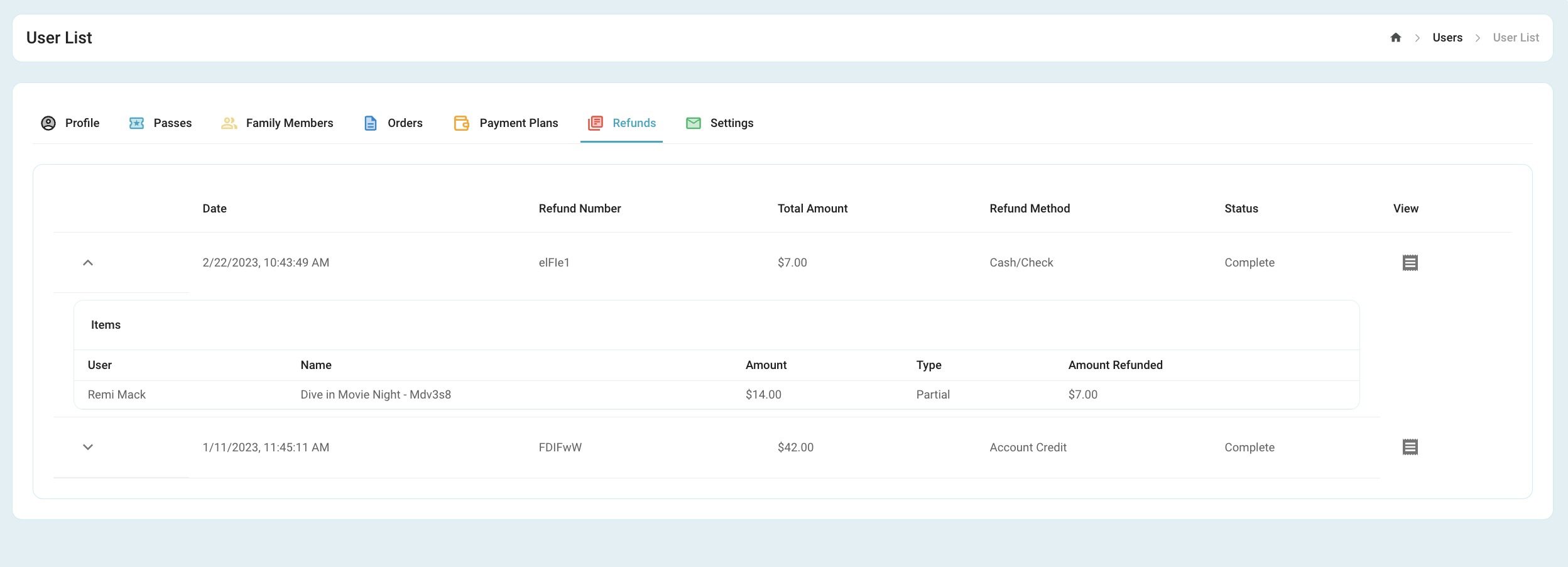Click the $7.00 amount refunded value
The image size is (1568, 567).
click(1083, 395)
